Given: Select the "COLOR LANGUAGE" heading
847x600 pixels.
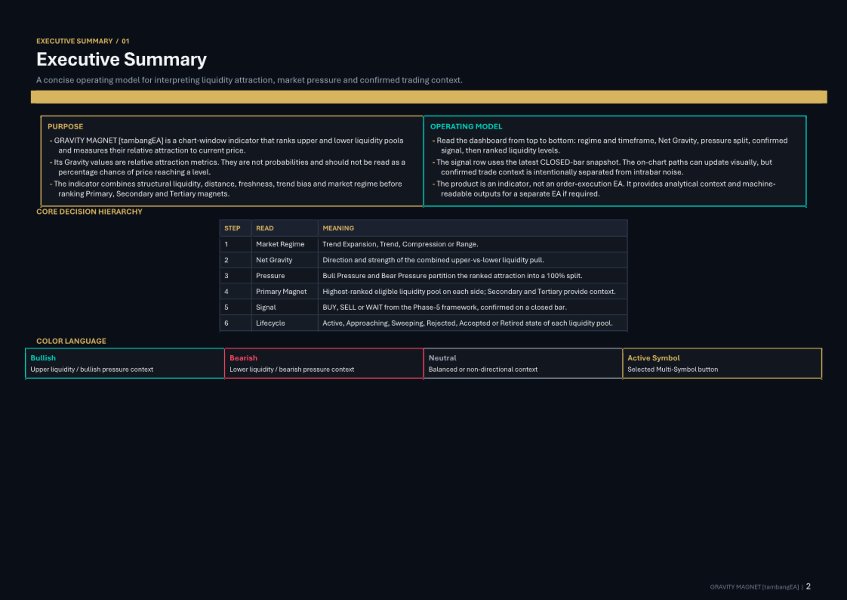Looking at the screenshot, I should click(71, 341).
